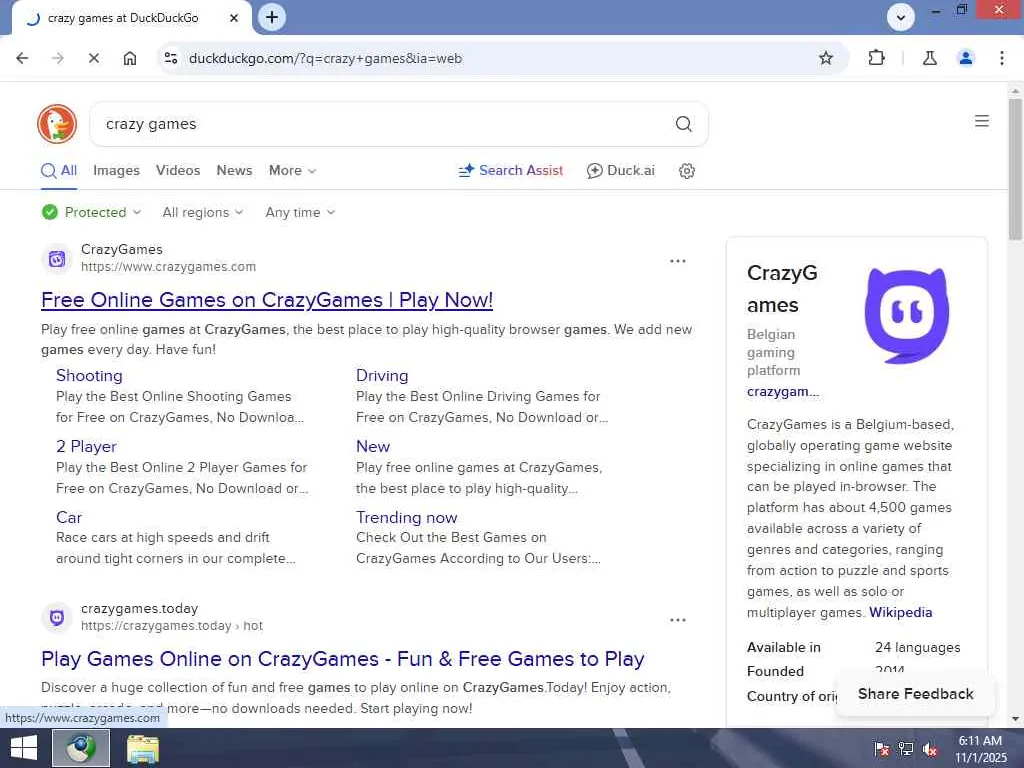Expand the More search categories menu
The height and width of the screenshot is (768, 1024).
[292, 170]
